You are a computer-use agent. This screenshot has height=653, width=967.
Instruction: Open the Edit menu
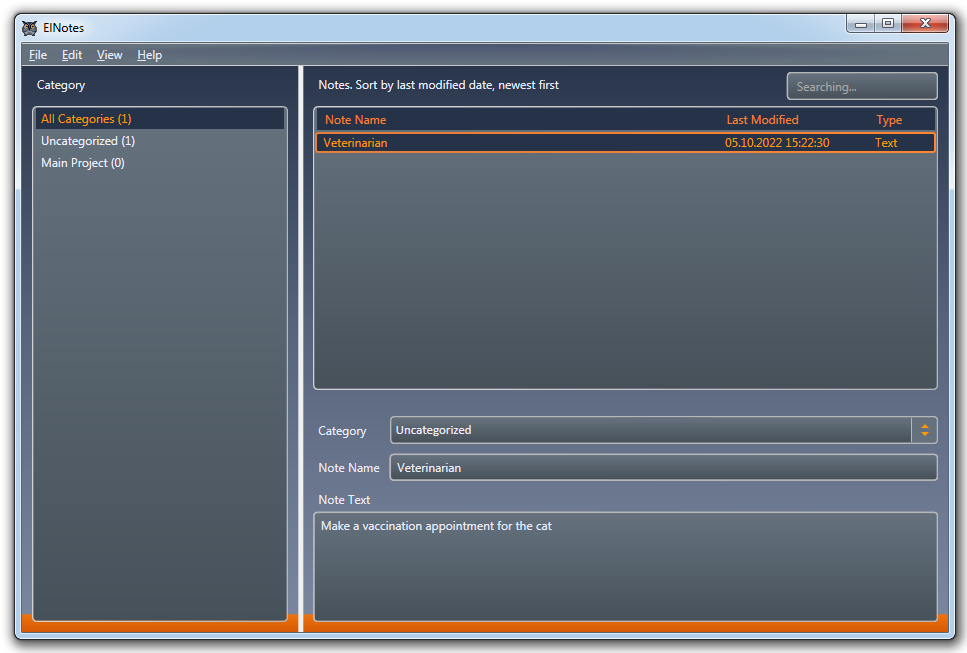(72, 55)
